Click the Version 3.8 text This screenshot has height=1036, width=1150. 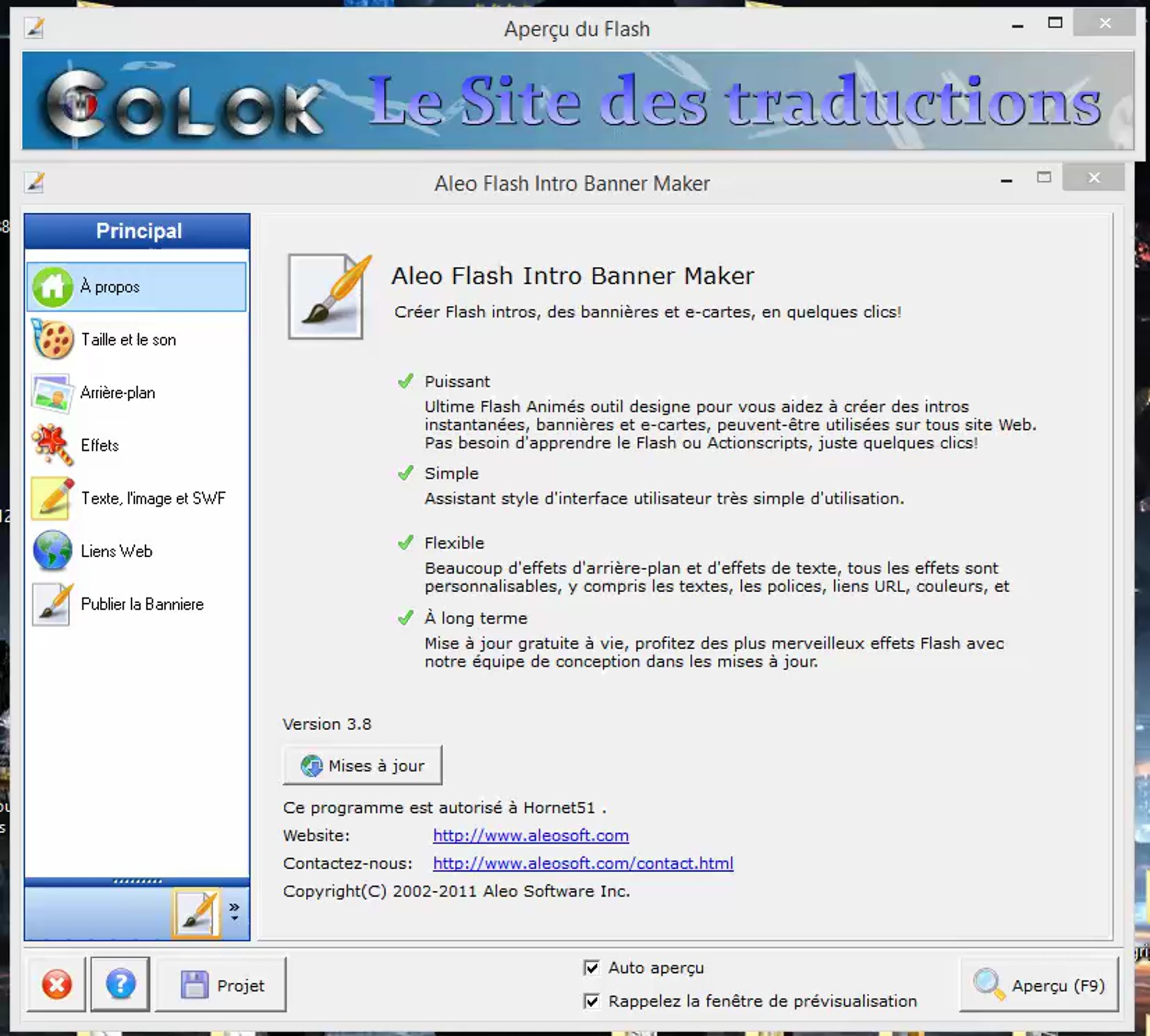pos(327,724)
